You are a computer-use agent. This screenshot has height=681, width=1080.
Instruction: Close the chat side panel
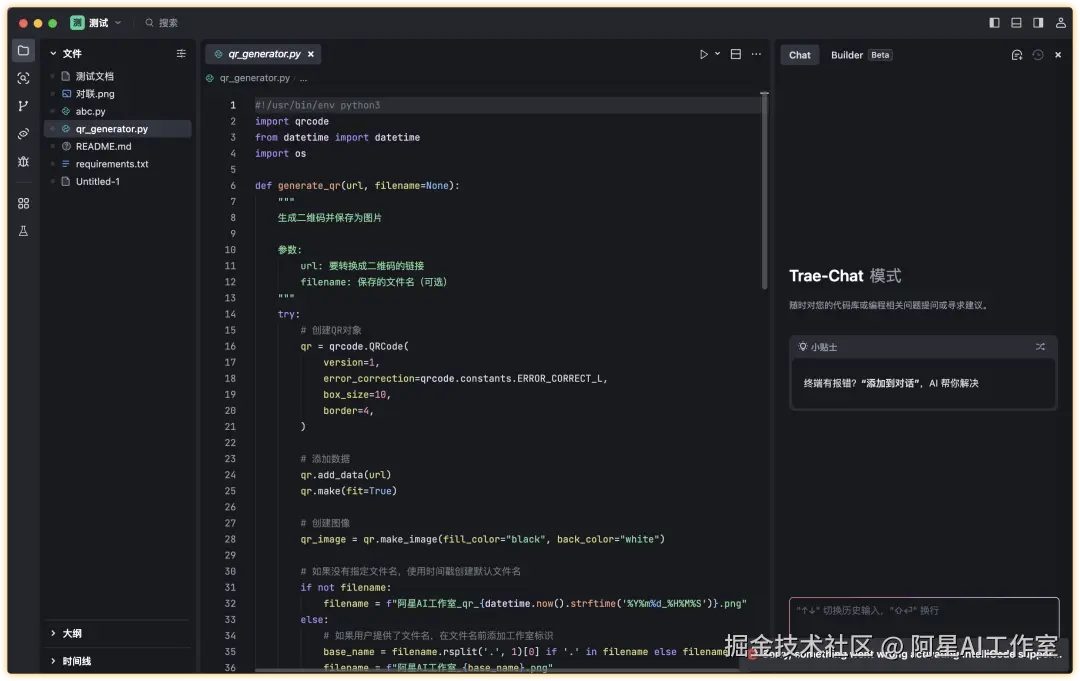(1058, 55)
